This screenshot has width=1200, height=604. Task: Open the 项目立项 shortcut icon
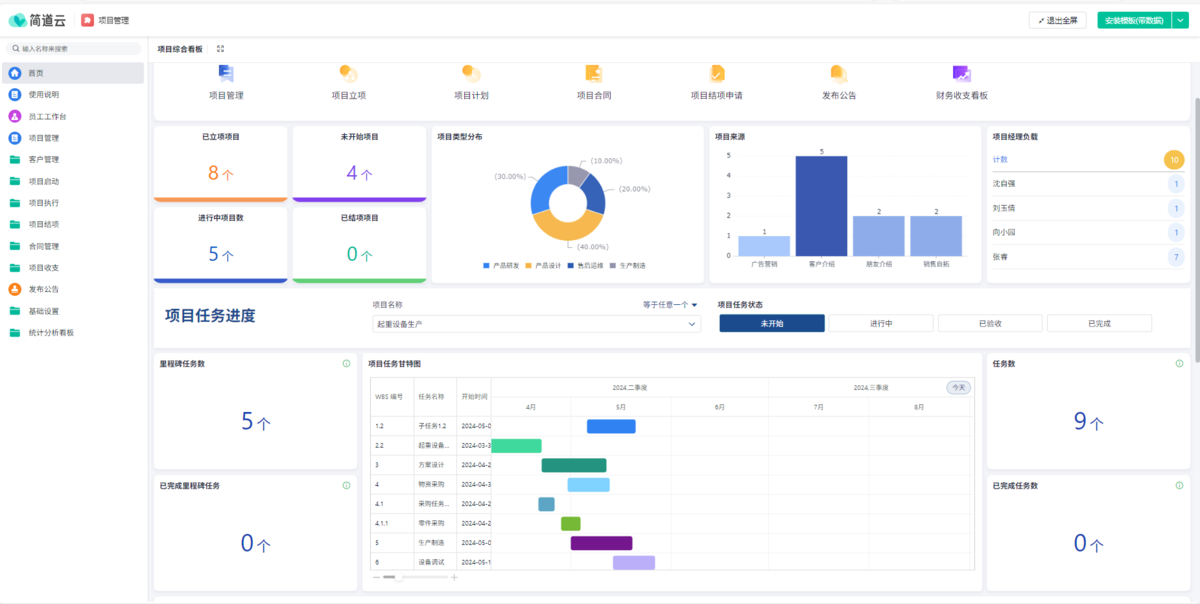coord(348,74)
